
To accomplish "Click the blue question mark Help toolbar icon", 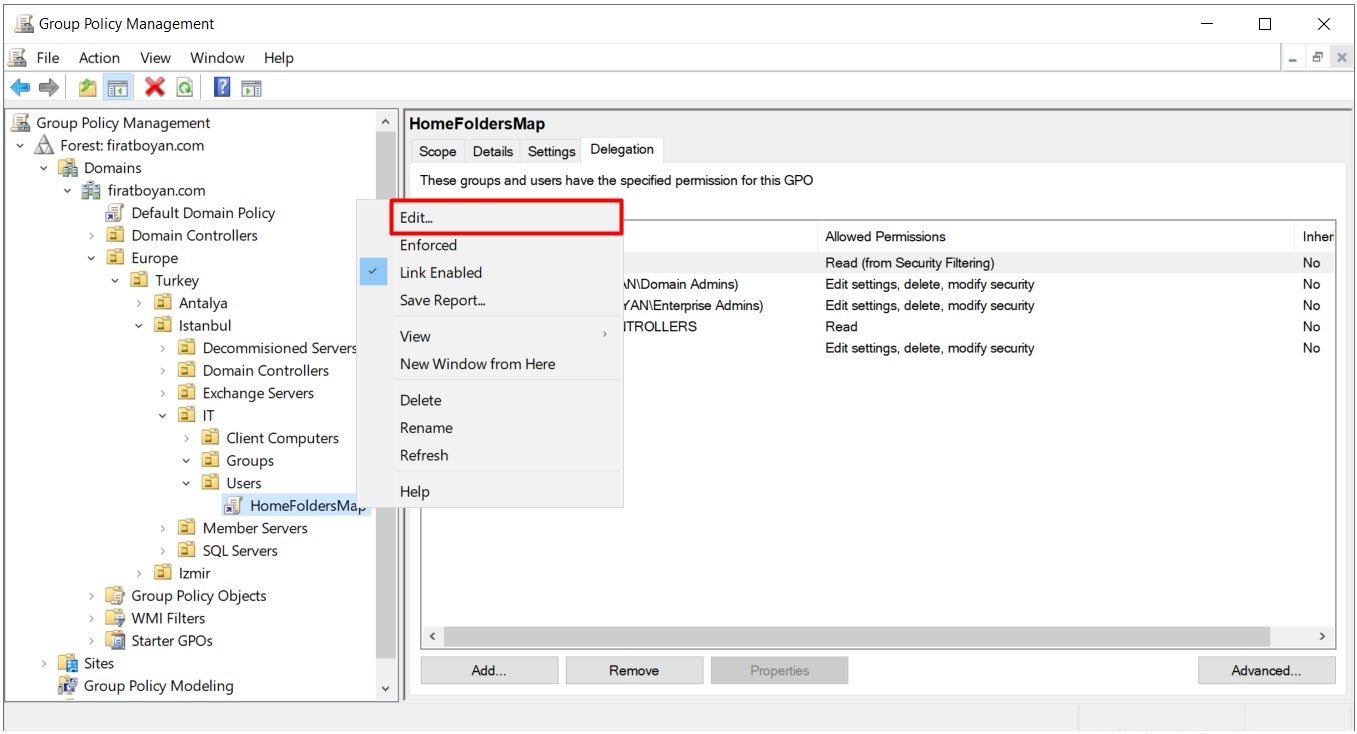I will click(222, 88).
